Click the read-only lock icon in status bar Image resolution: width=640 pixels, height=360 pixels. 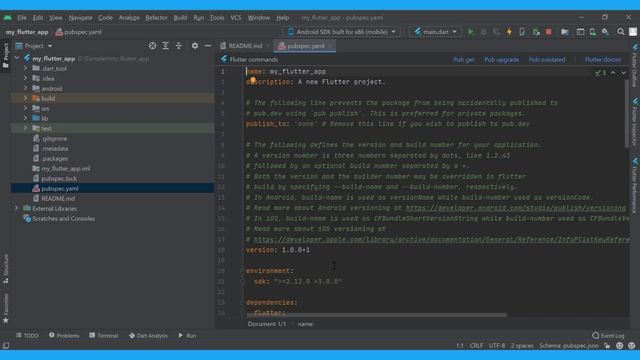[607, 346]
